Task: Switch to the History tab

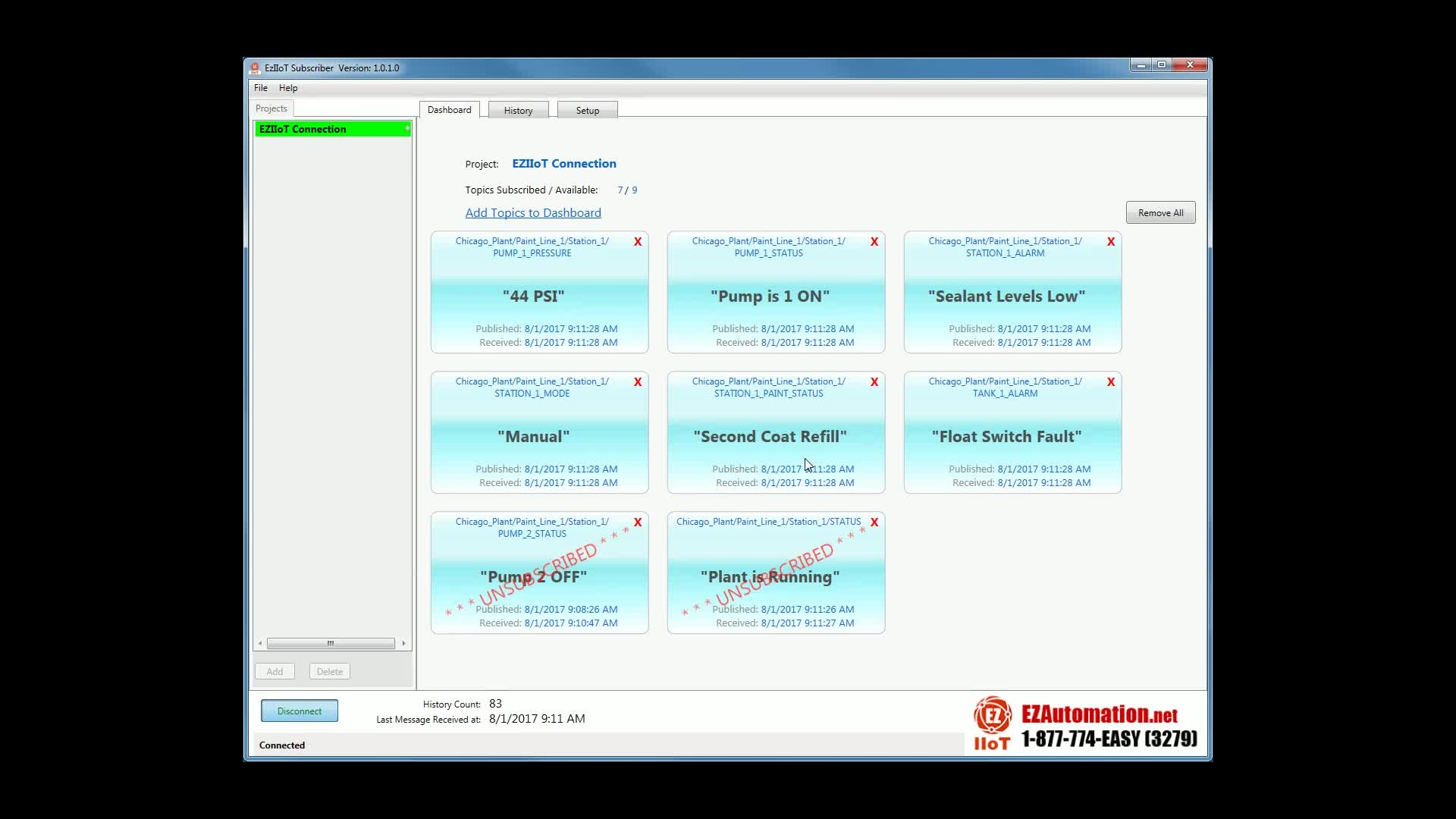Action: point(517,110)
